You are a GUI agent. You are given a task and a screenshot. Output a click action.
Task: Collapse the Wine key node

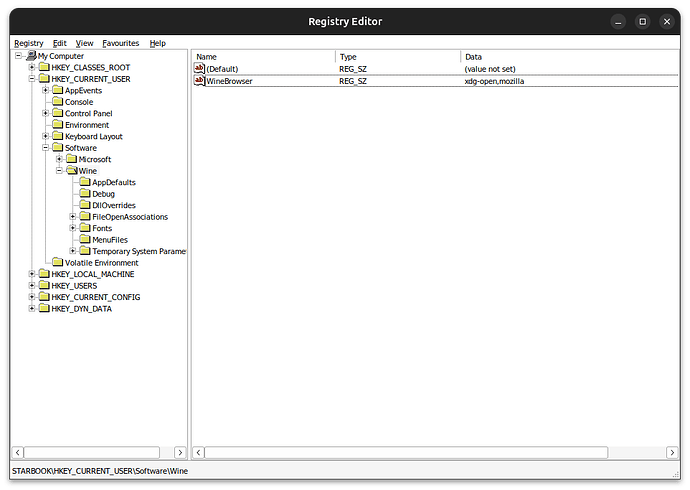(x=60, y=171)
